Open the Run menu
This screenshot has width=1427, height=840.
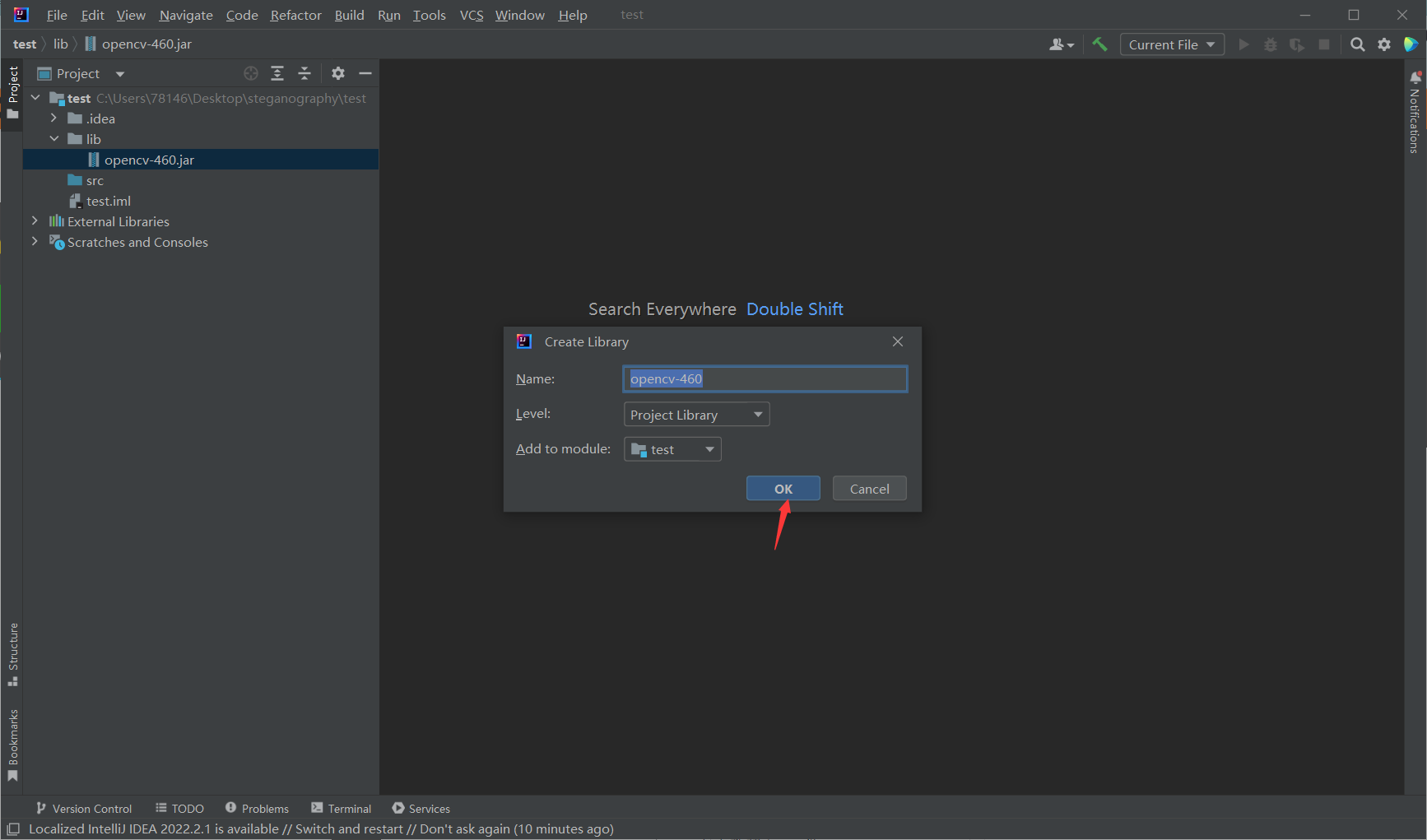388,15
